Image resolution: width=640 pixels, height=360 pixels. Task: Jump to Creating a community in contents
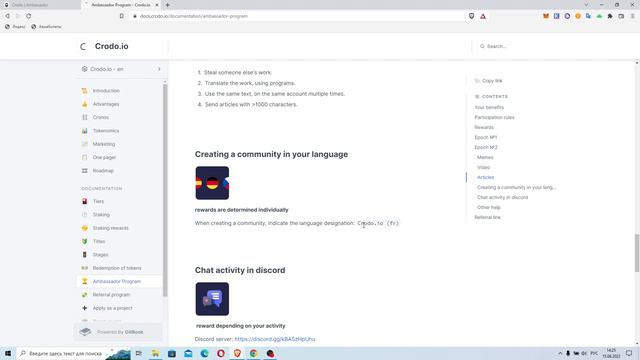[x=516, y=187]
